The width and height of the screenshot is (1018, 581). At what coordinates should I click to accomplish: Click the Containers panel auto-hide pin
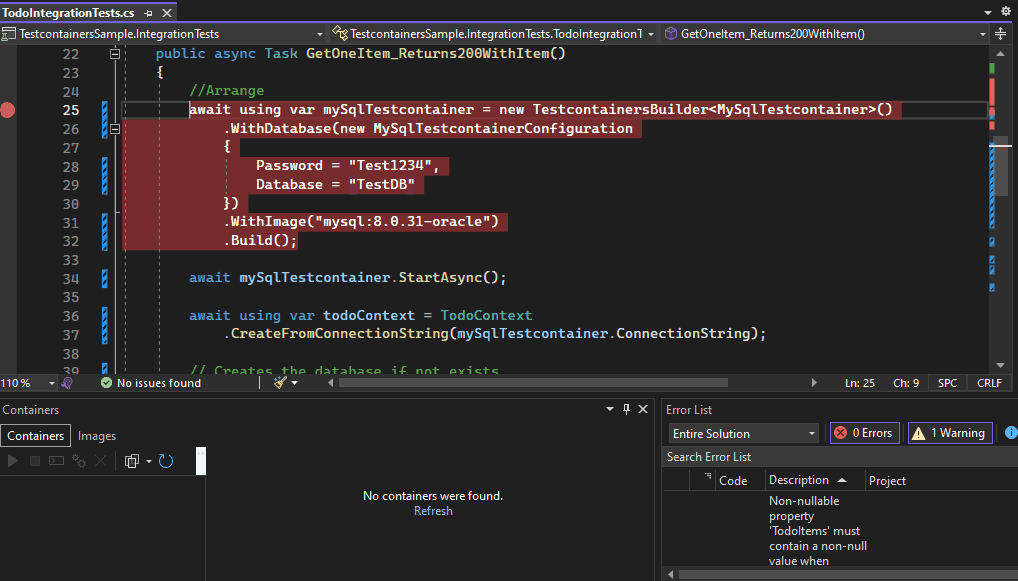coord(626,409)
